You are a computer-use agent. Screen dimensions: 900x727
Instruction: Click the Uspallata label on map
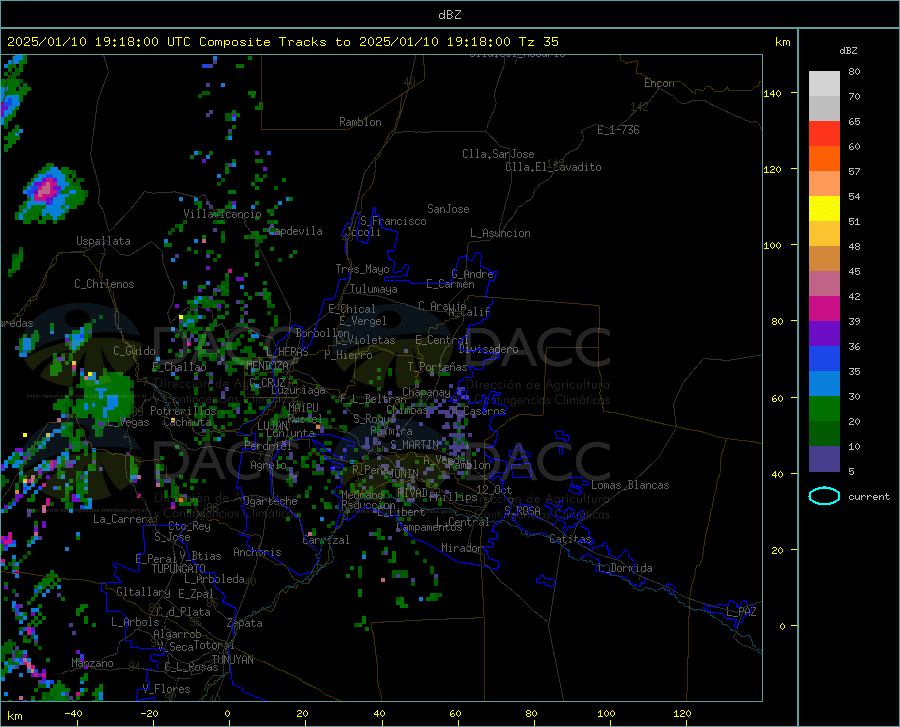(103, 241)
